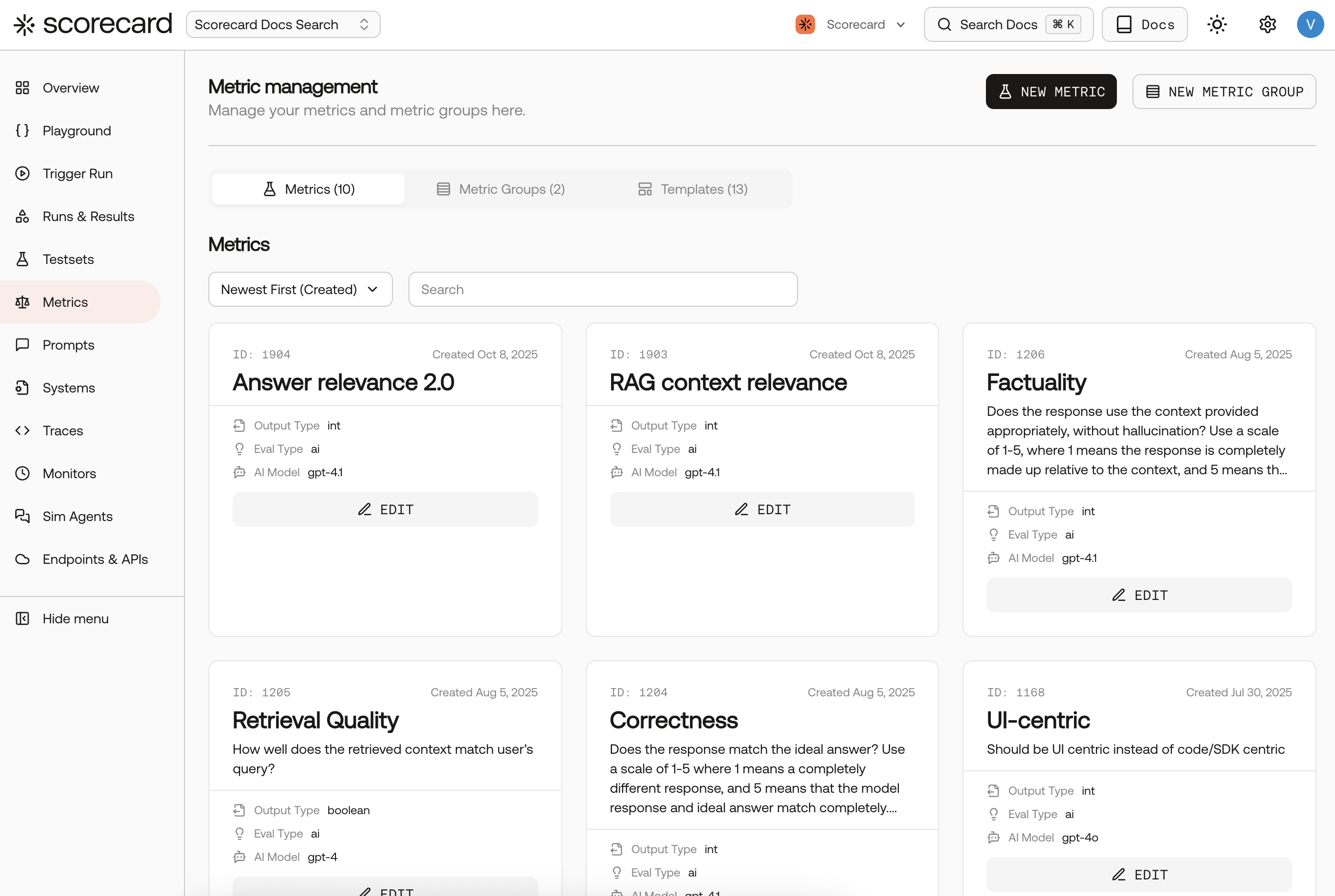Click the NEW METRIC GROUP button

pos(1224,92)
